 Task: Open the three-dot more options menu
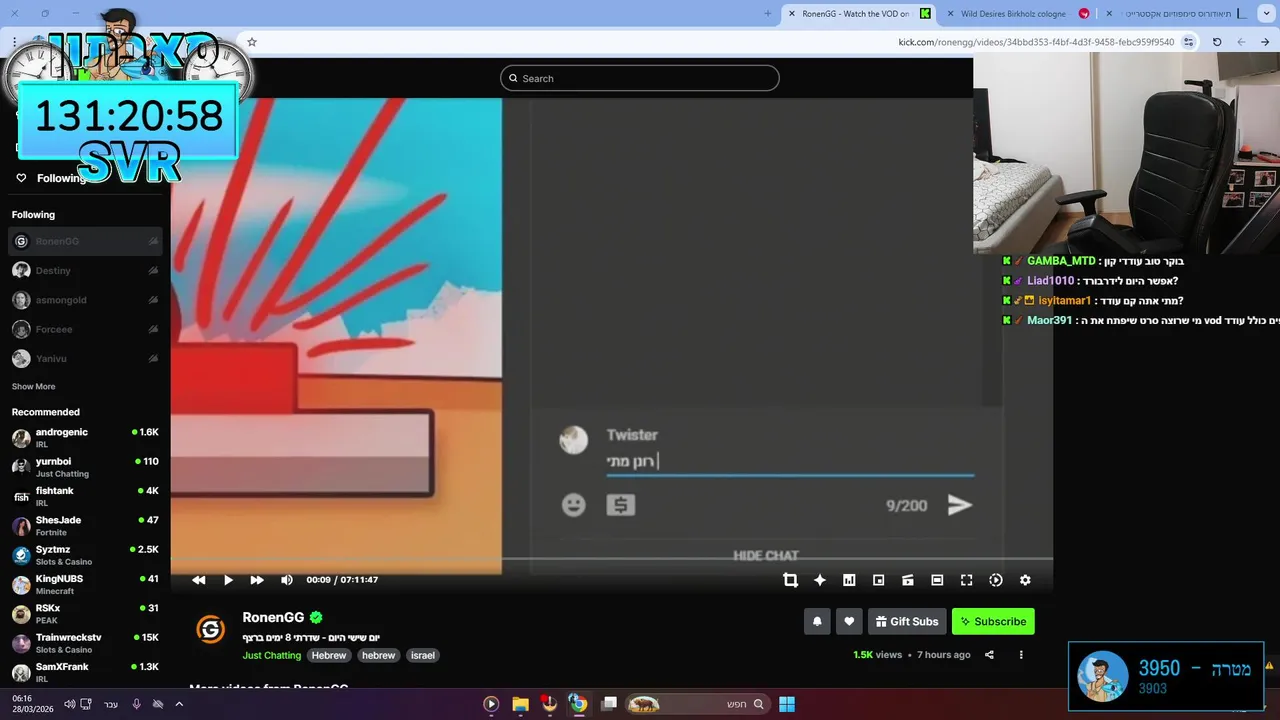point(1021,655)
